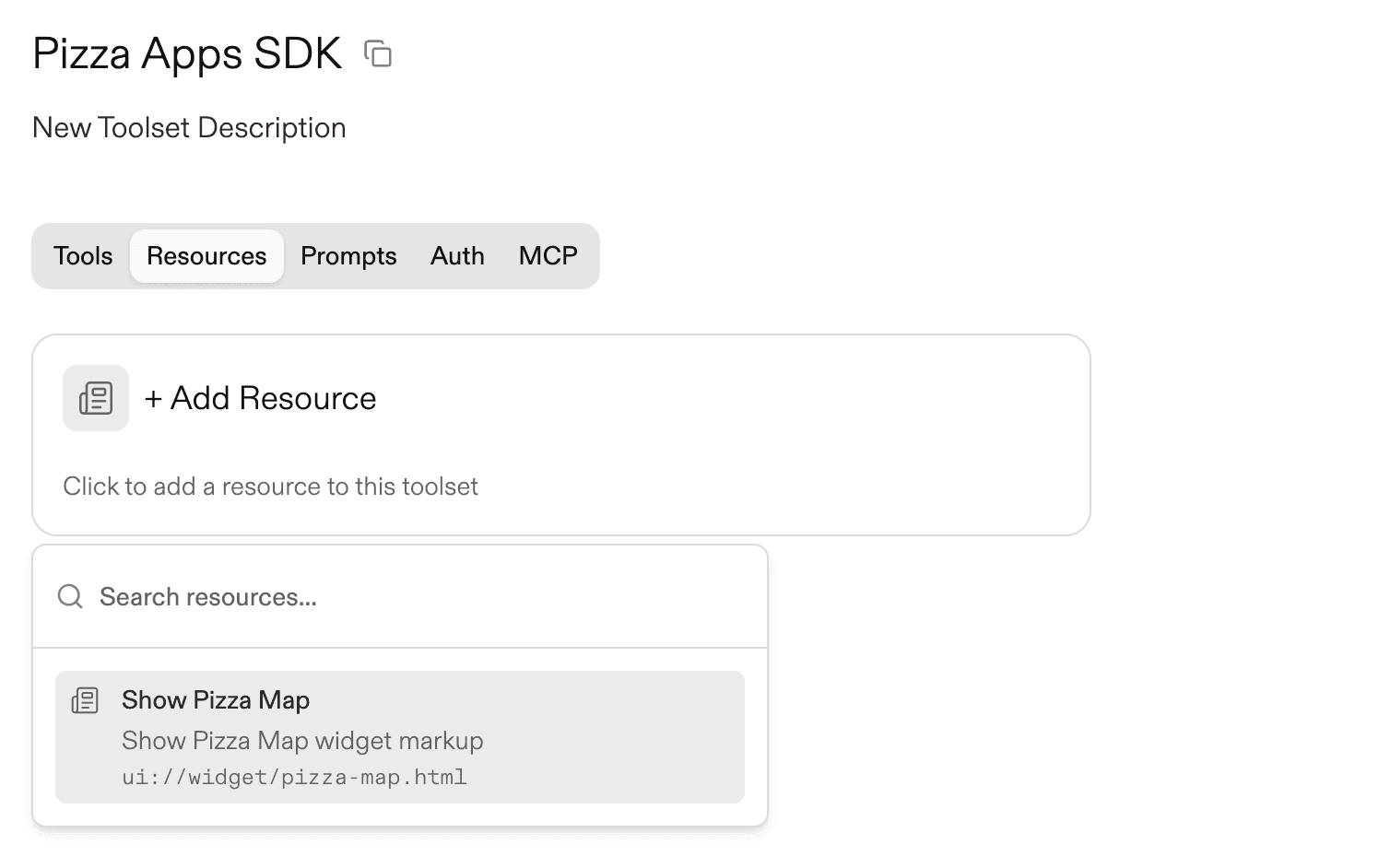Open the MCP tab

click(548, 256)
